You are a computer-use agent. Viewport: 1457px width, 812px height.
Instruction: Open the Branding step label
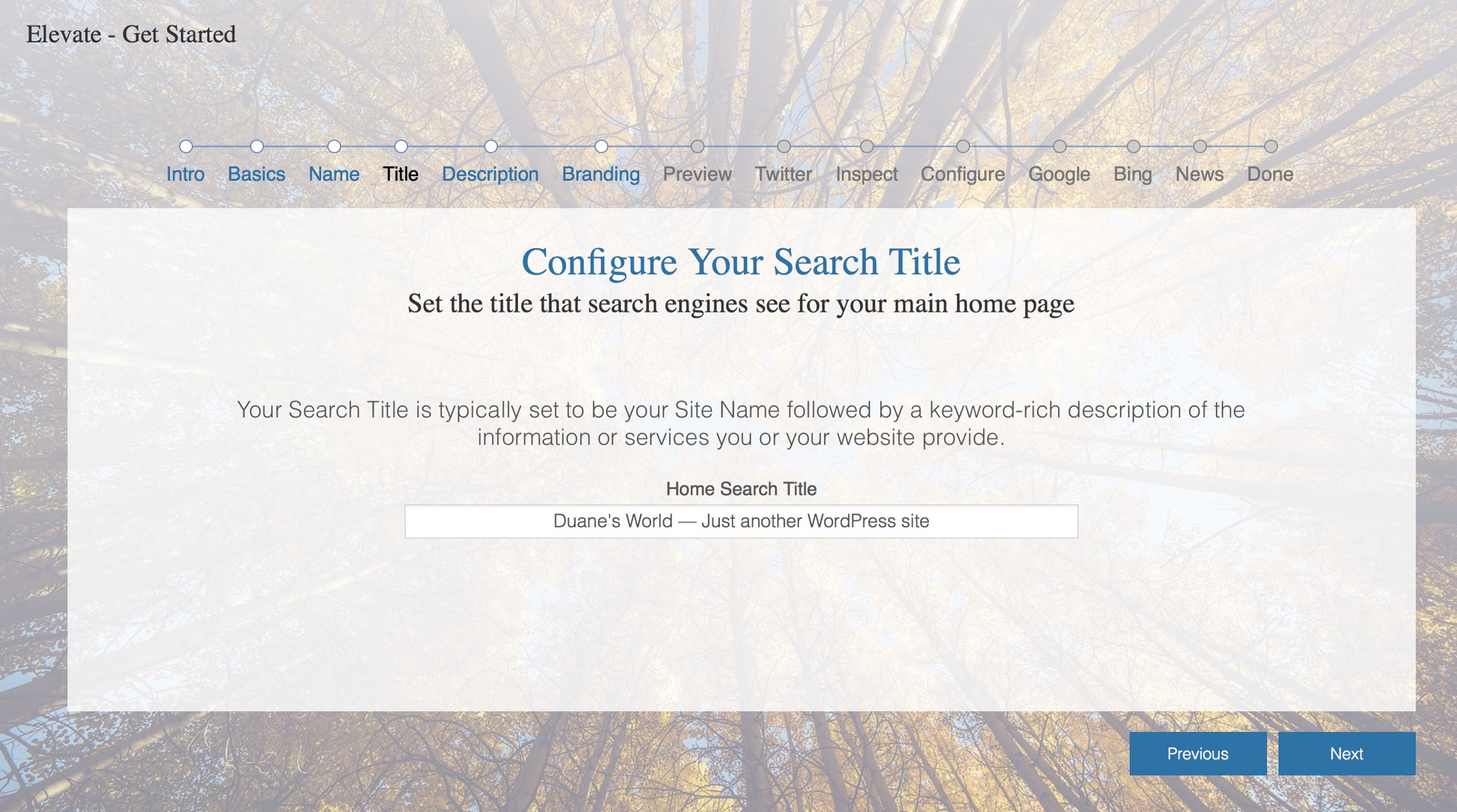[600, 174]
